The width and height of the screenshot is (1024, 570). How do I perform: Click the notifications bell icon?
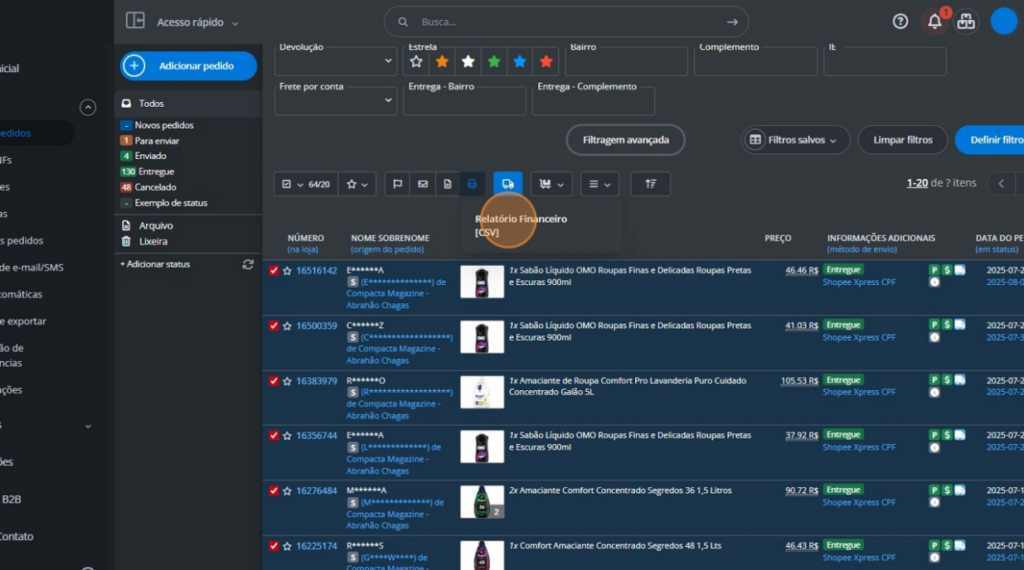coord(934,21)
